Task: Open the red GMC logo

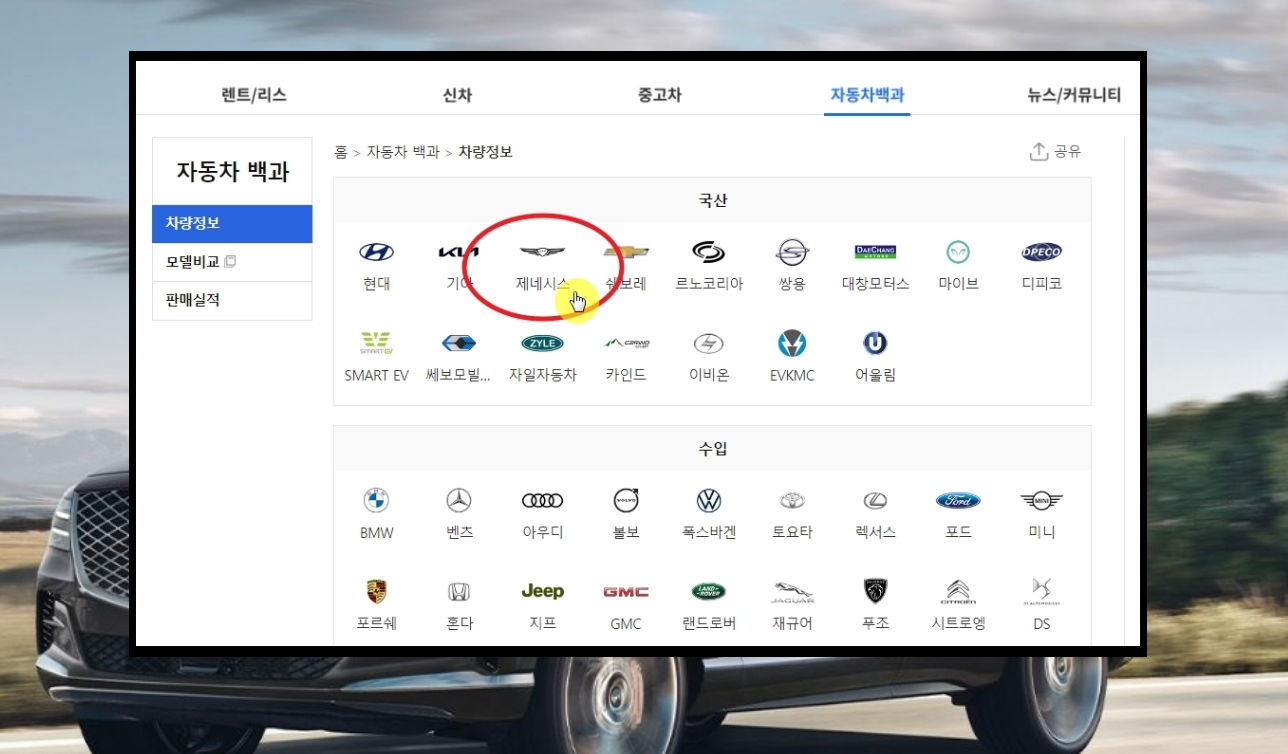Action: click(x=626, y=592)
